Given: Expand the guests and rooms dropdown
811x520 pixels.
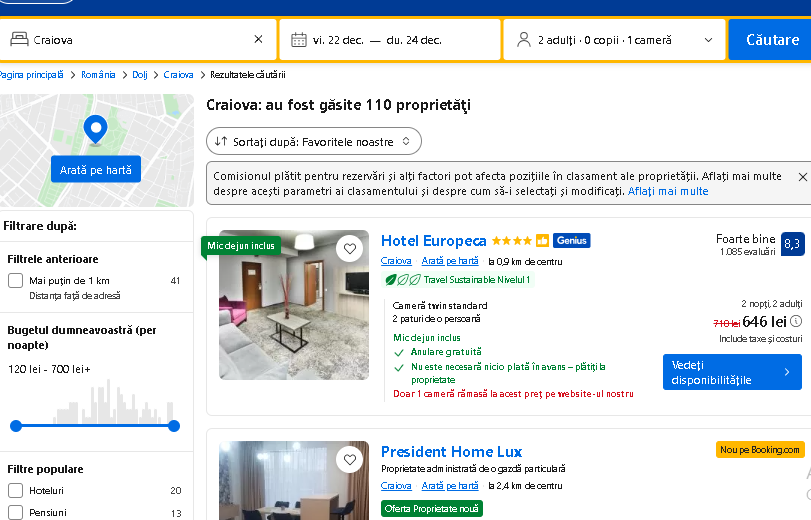Looking at the screenshot, I should click(x=709, y=40).
